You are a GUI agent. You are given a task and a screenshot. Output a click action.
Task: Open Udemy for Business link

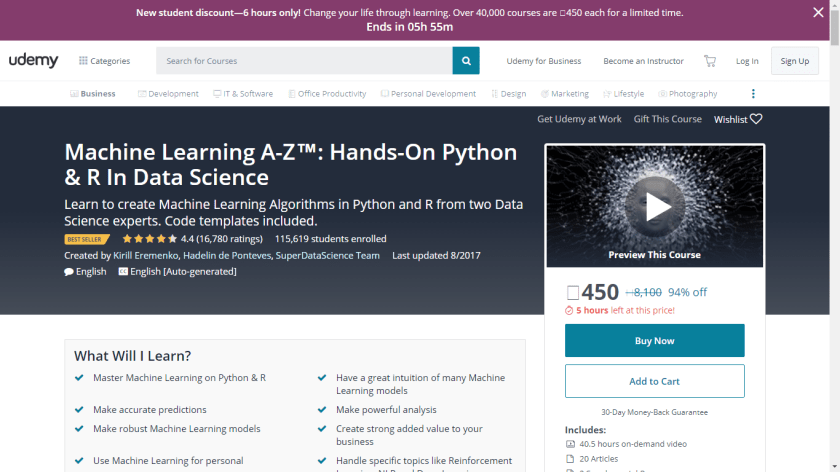click(543, 61)
